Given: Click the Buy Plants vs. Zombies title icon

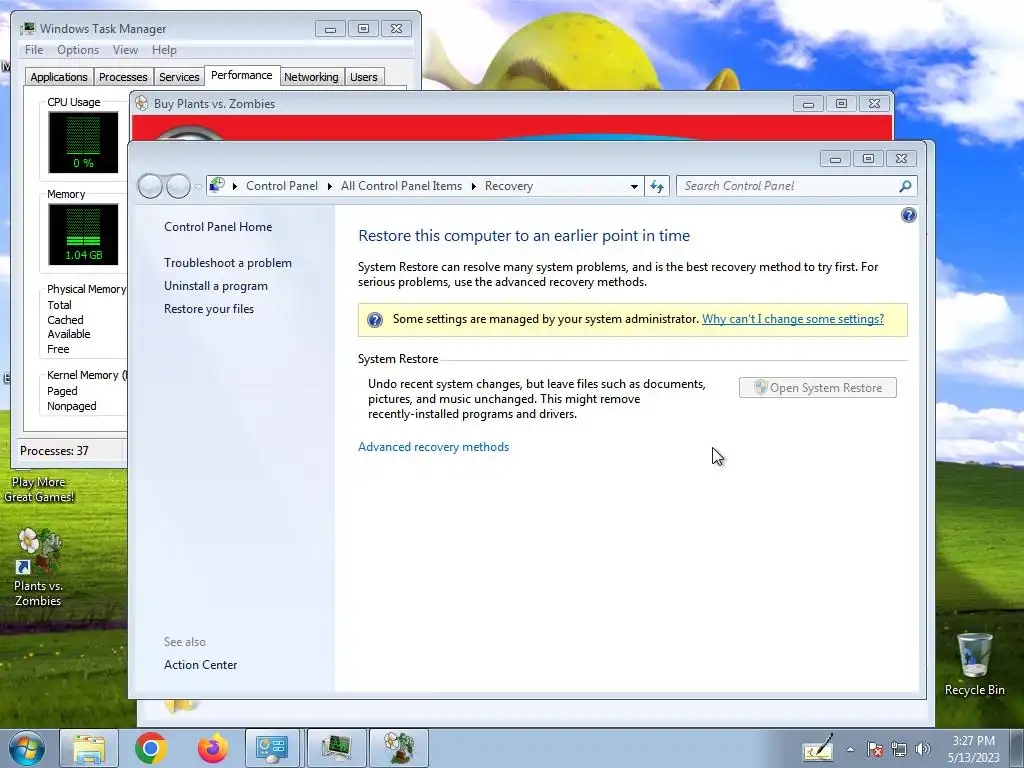Looking at the screenshot, I should (142, 103).
